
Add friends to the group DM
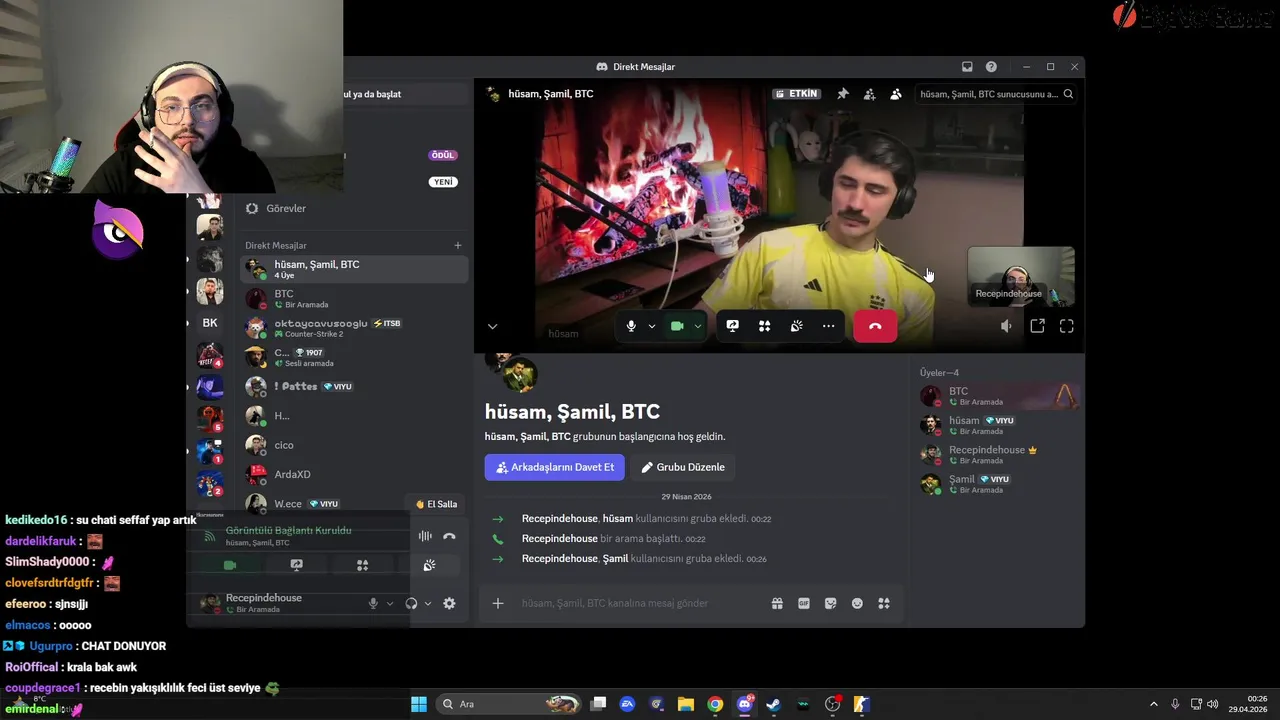point(869,94)
